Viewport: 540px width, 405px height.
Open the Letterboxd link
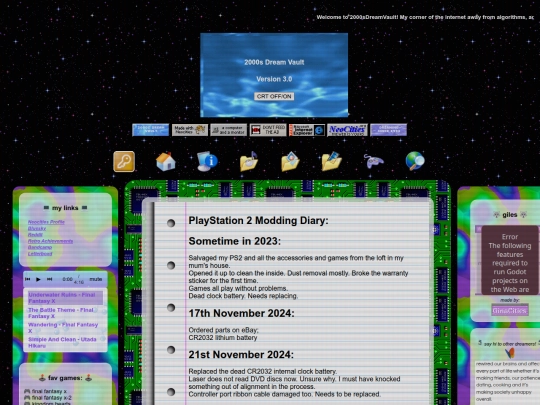coord(40,254)
